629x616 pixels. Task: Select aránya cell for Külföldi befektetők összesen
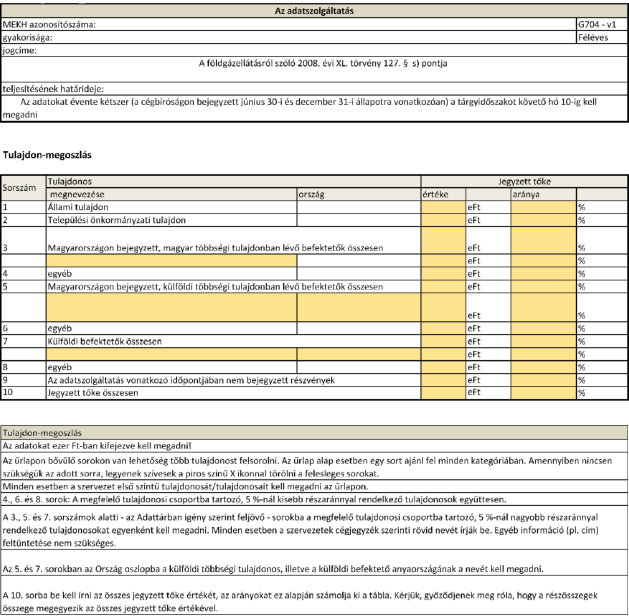544,341
